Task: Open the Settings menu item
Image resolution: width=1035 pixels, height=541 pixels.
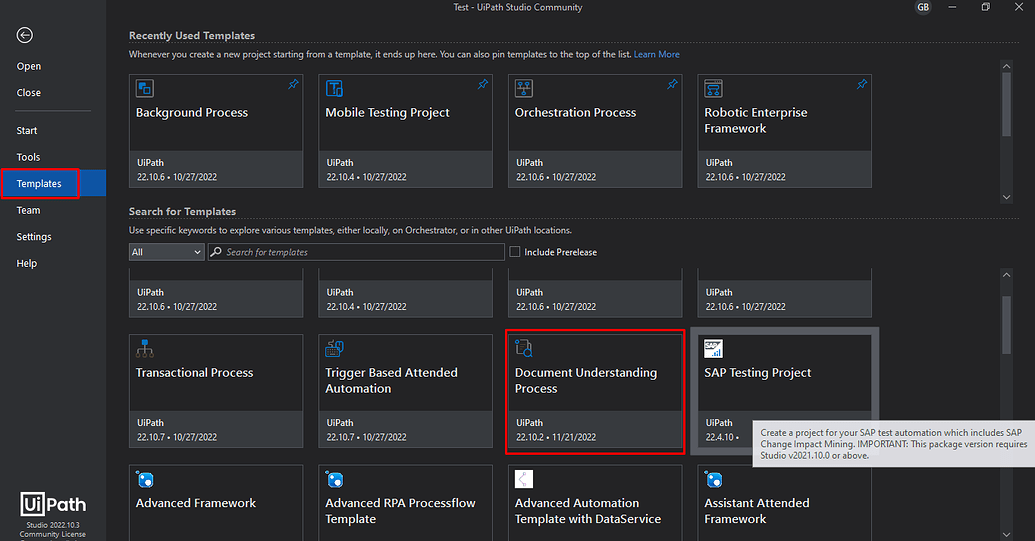Action: 34,237
